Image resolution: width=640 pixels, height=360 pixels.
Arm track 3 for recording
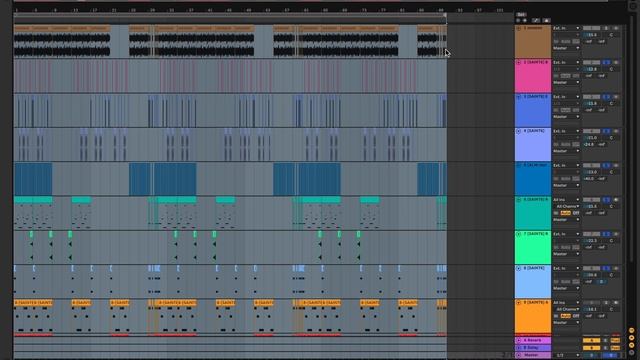pyautogui.click(x=616, y=97)
